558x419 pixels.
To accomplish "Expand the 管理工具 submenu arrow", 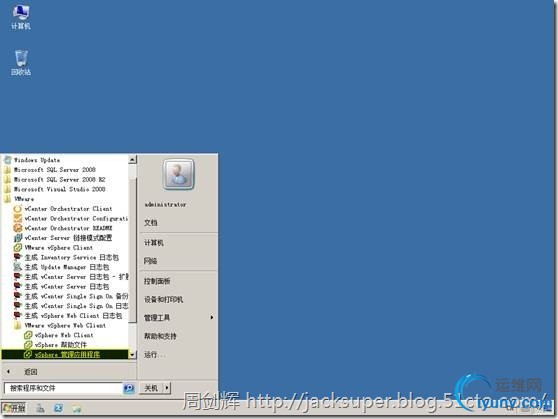I will coord(212,317).
